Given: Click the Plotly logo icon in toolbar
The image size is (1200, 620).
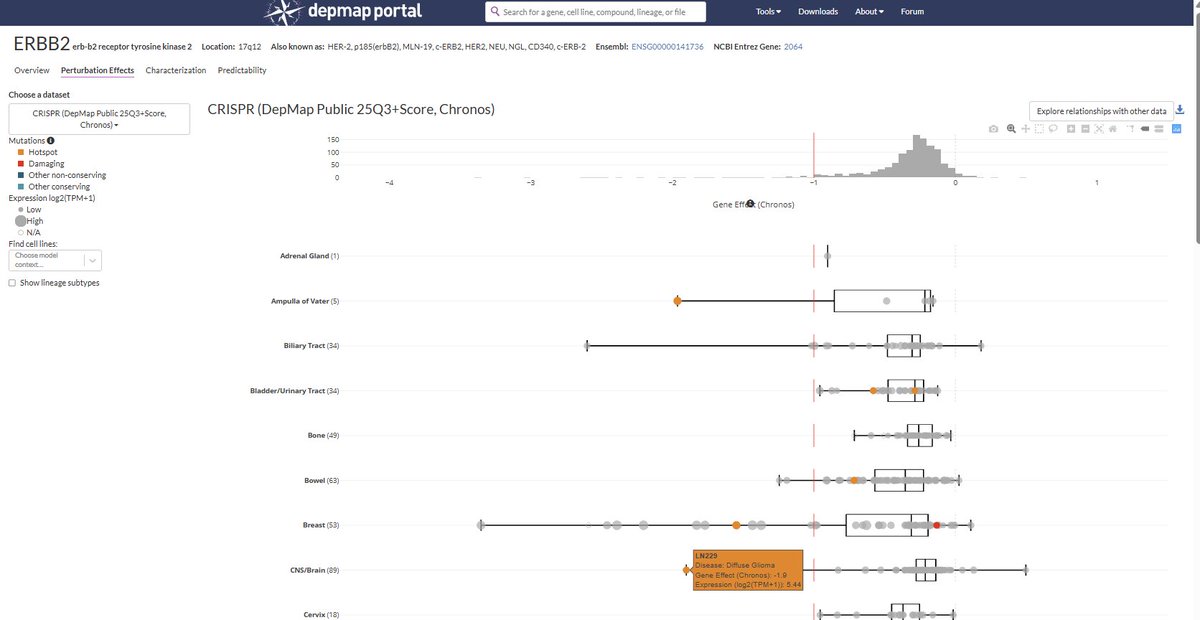Looking at the screenshot, I should tap(1176, 129).
